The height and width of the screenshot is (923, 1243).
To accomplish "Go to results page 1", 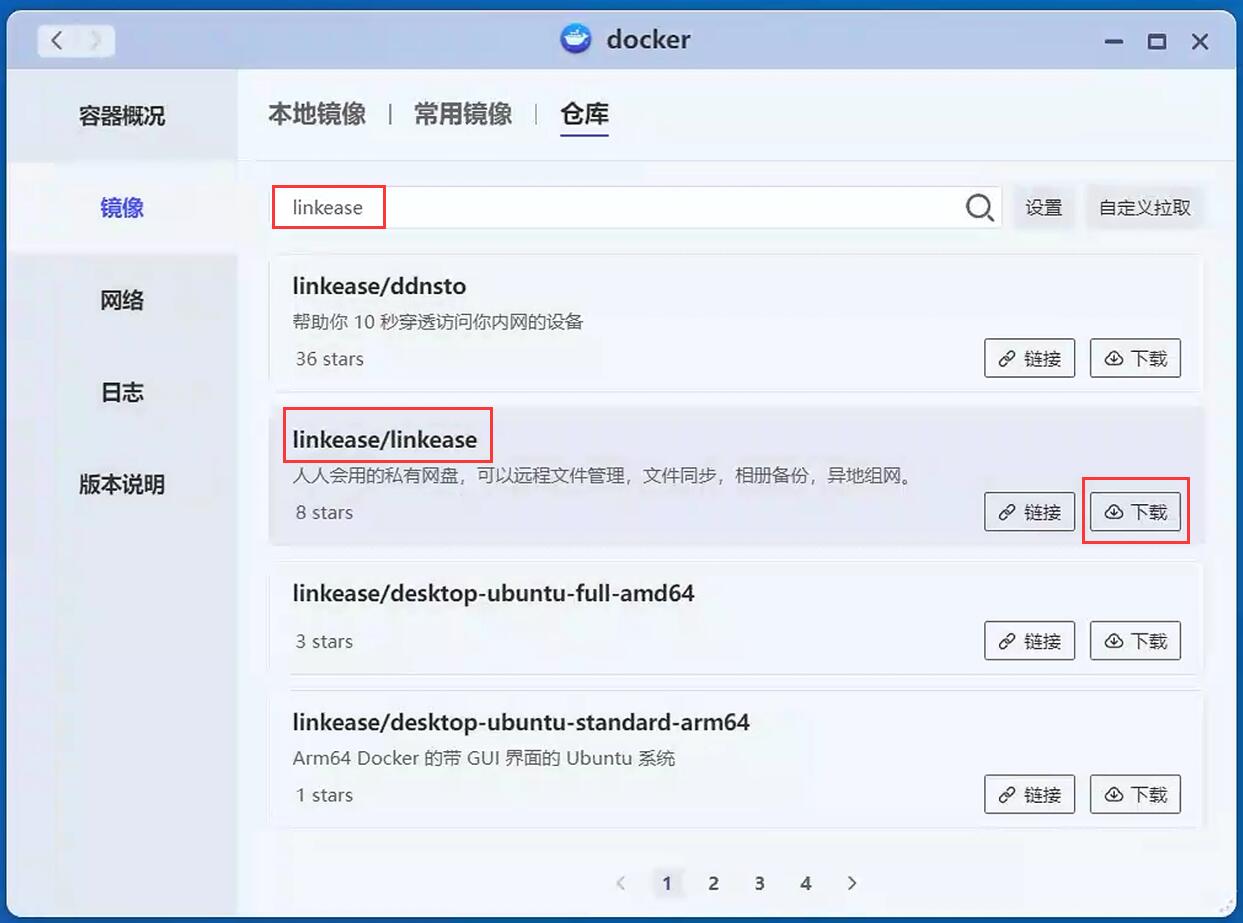I will (667, 883).
